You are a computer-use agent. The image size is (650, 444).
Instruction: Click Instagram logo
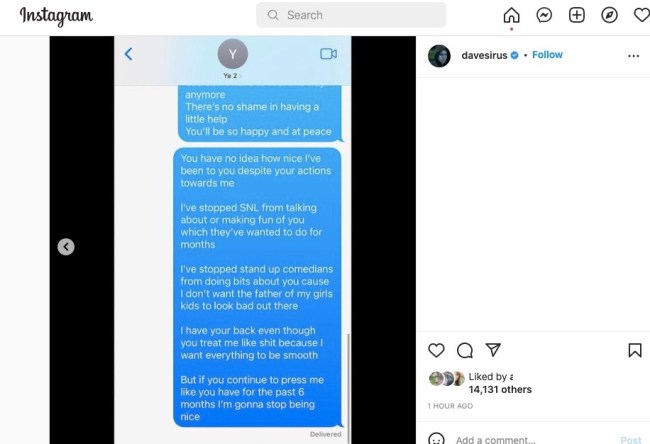click(x=56, y=16)
